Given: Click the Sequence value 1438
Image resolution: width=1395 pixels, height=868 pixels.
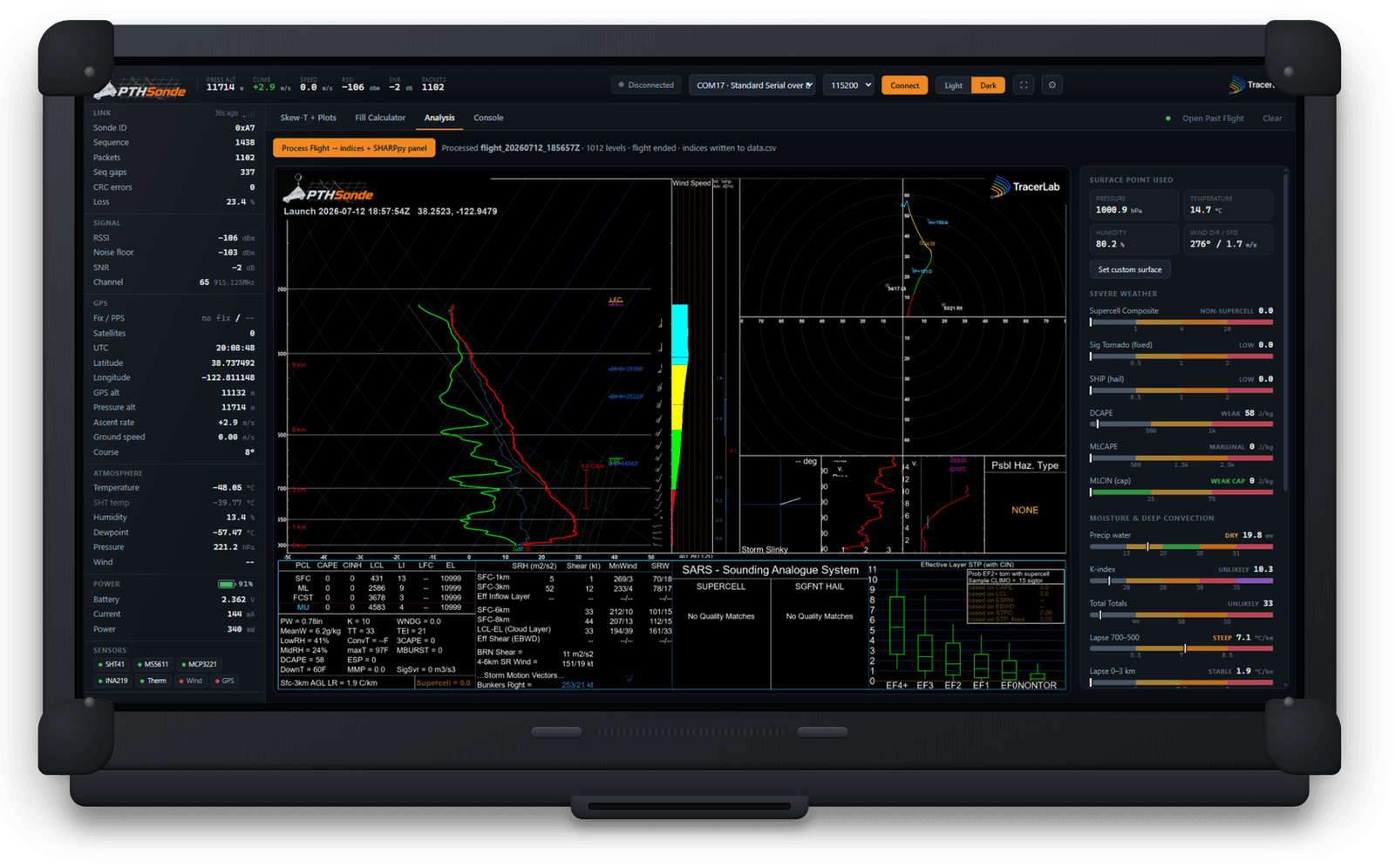Looking at the screenshot, I should pos(244,143).
